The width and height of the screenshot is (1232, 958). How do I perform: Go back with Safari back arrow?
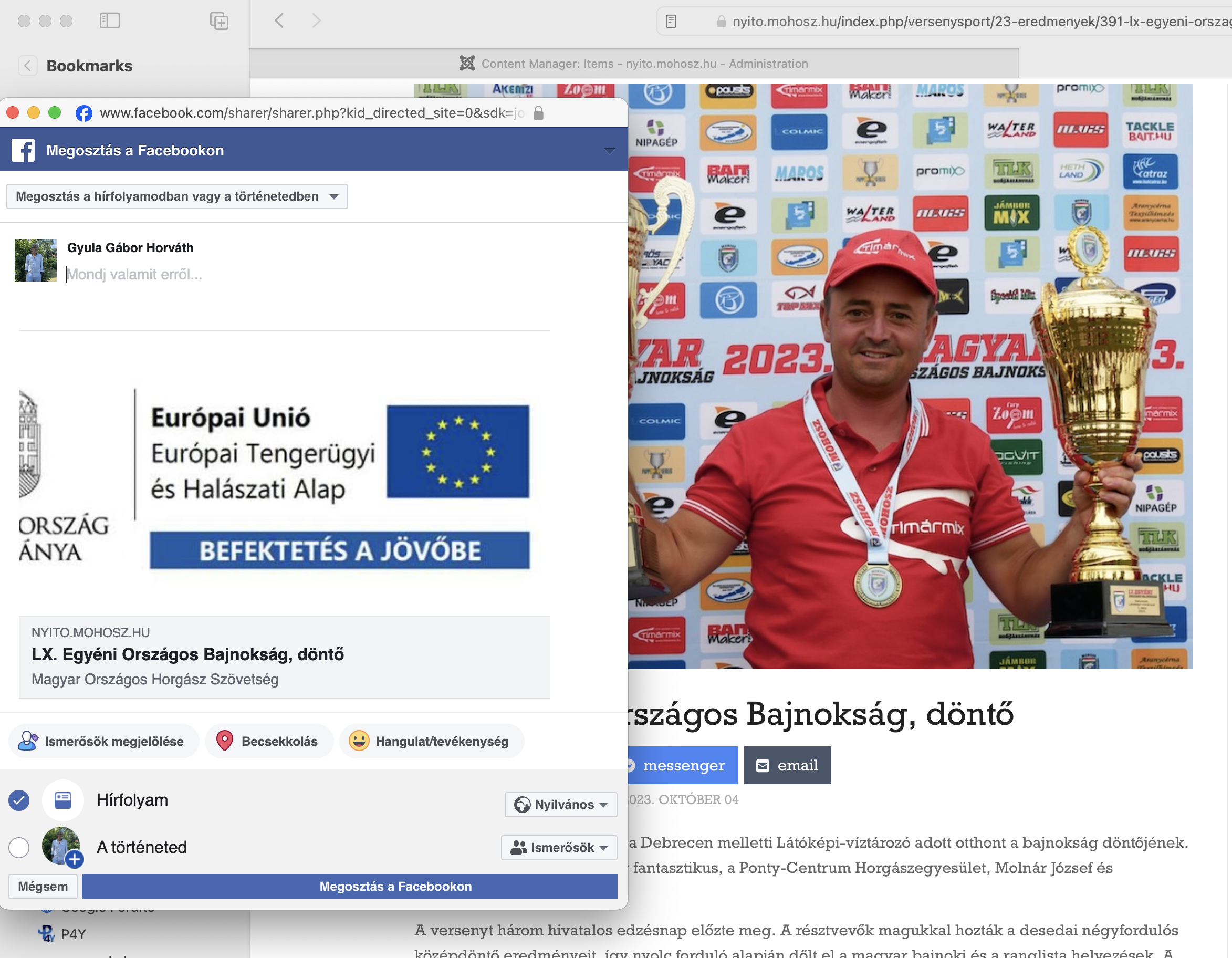point(279,21)
